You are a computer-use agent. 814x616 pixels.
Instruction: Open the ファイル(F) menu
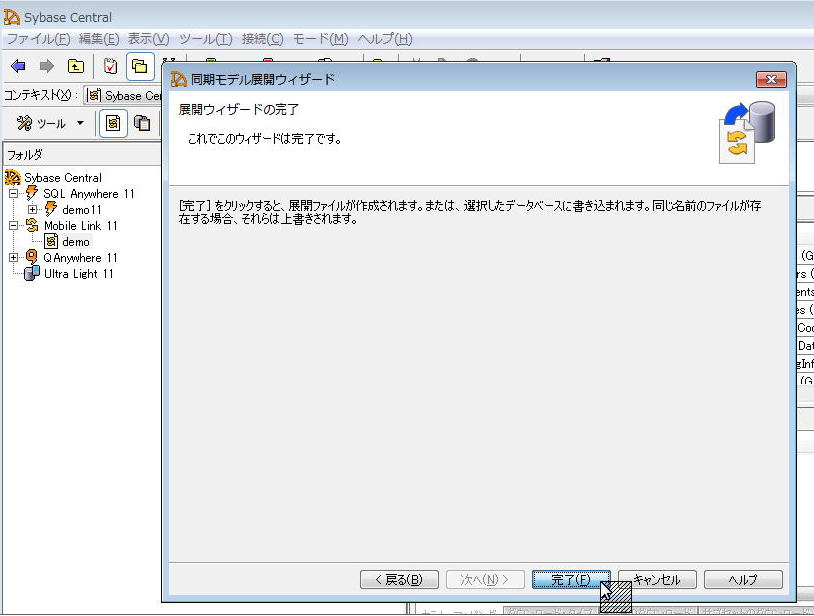38,39
